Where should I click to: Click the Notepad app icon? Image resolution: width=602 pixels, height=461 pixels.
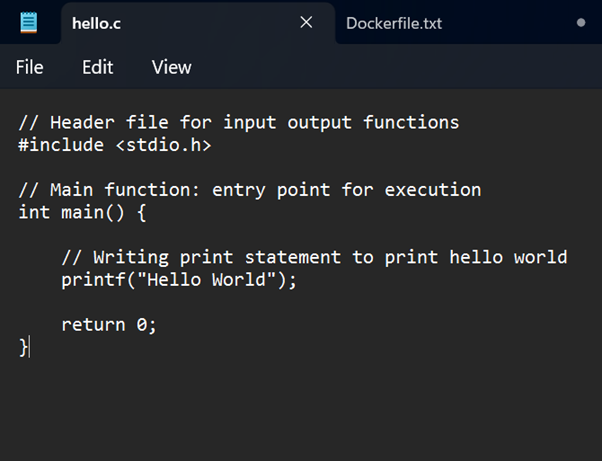(29, 22)
